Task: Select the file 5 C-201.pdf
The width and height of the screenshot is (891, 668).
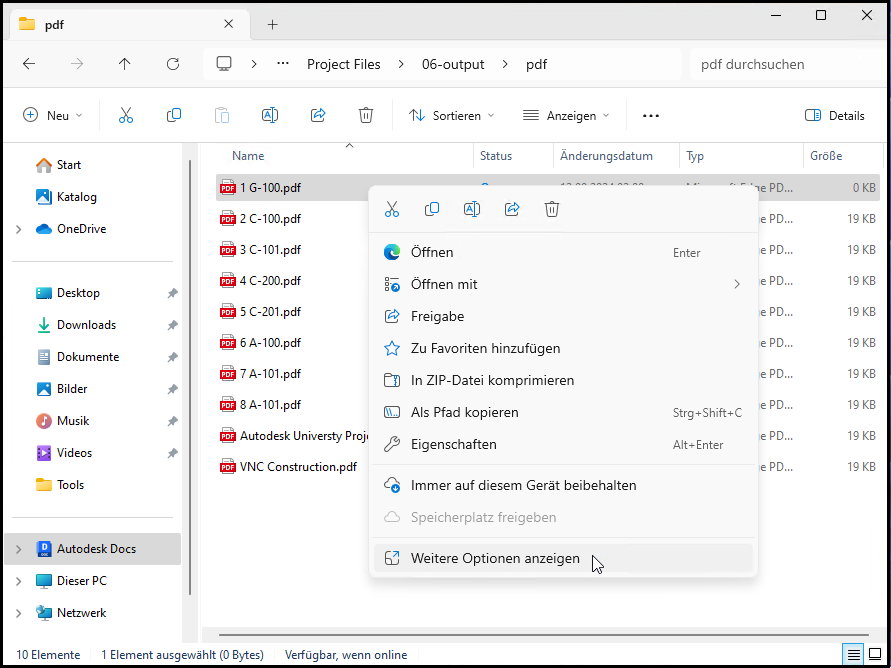Action: coord(270,312)
